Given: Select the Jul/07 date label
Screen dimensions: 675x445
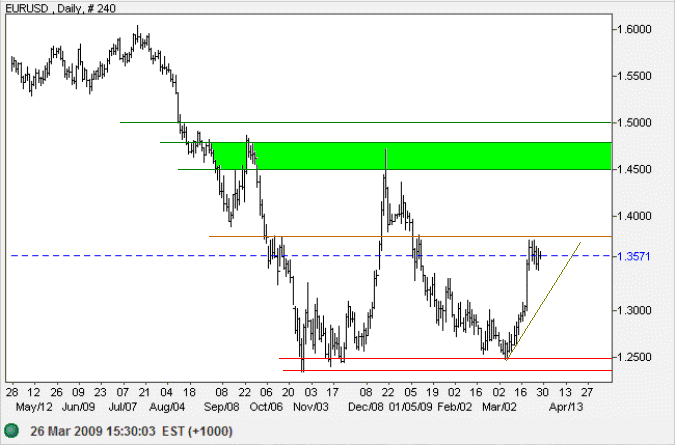Looking at the screenshot, I should pos(123,407).
